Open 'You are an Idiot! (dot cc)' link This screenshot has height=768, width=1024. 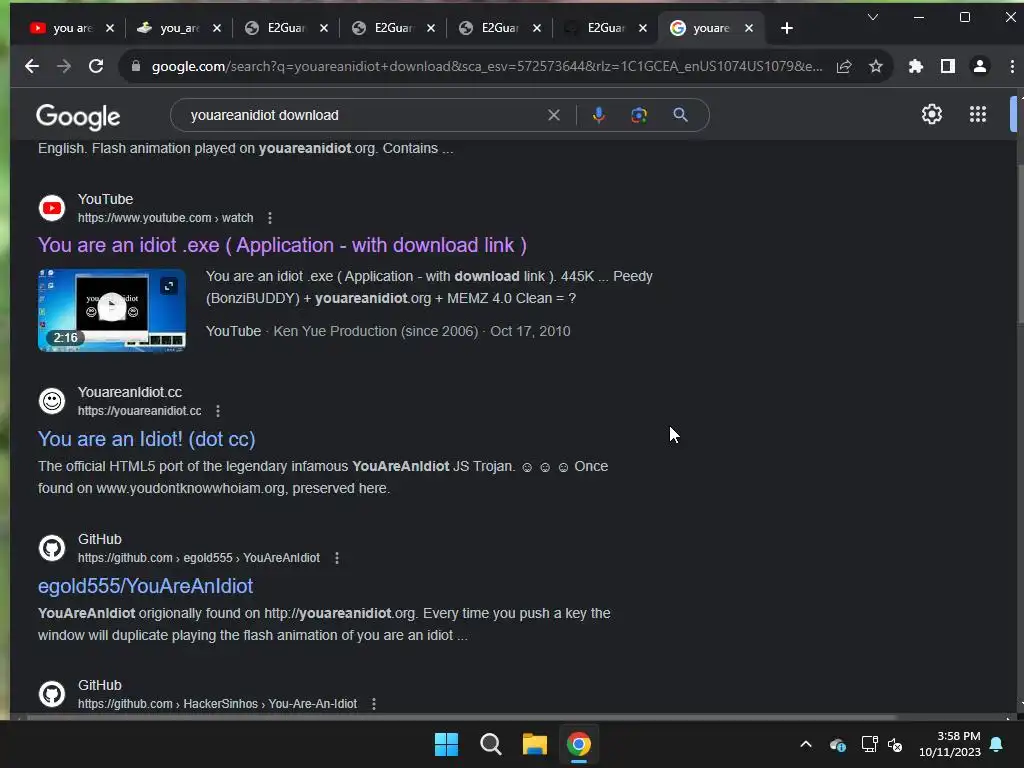146,439
